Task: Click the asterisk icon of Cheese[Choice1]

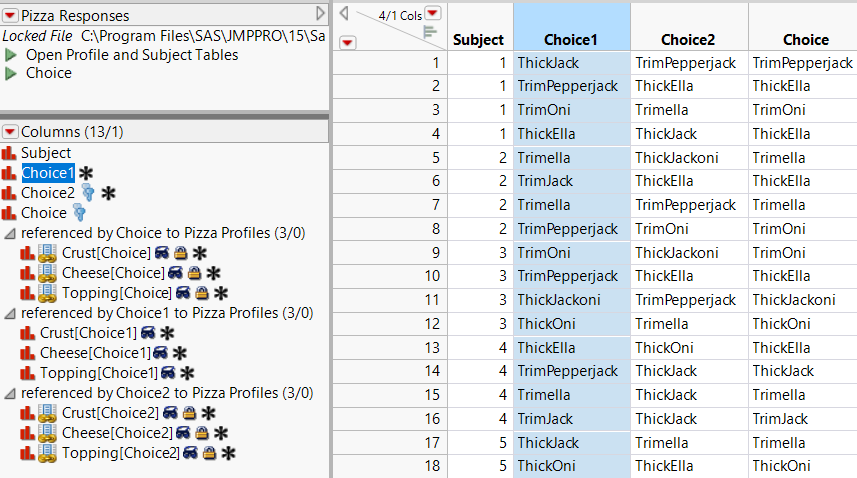Action: point(179,353)
